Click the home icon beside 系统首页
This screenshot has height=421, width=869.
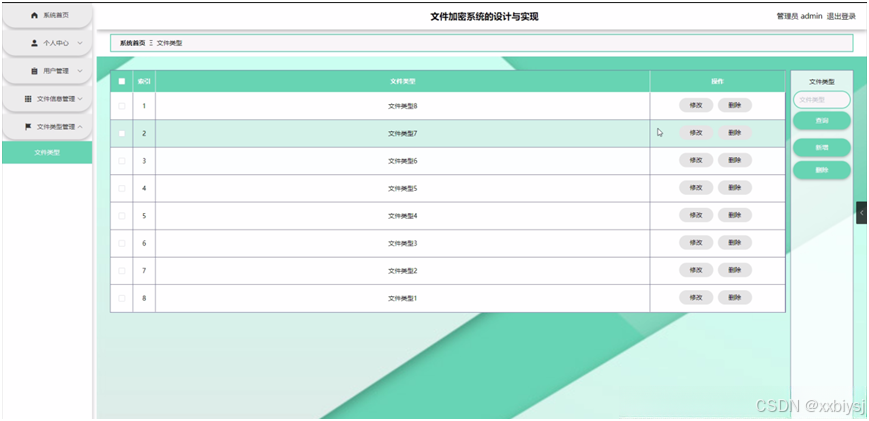click(34, 16)
